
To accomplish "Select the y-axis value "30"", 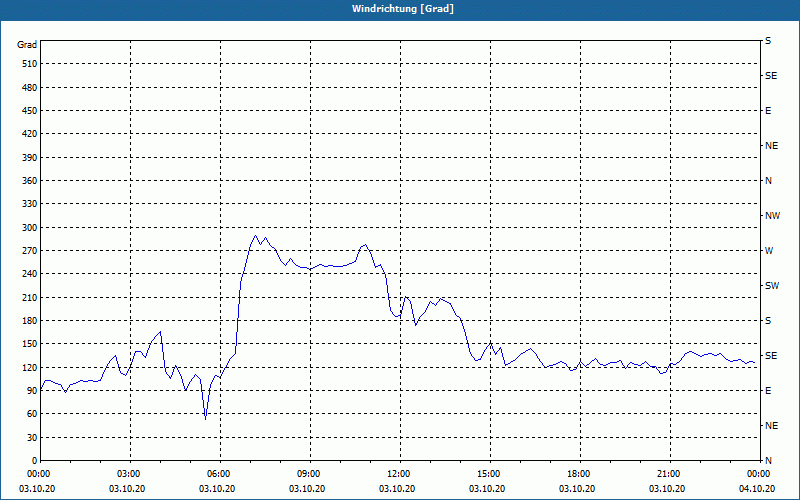I will (x=32, y=437).
